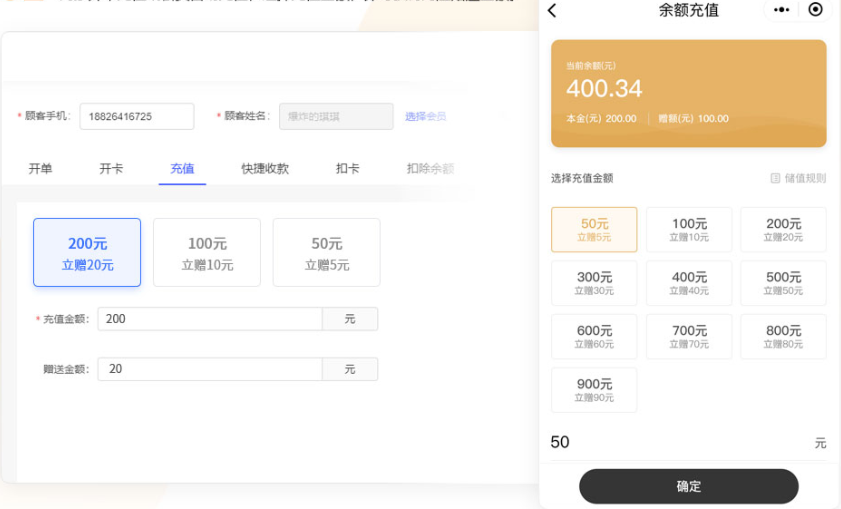Pick the 600元 立赠60元 option
Viewport: 841px width, 509px height.
594,337
